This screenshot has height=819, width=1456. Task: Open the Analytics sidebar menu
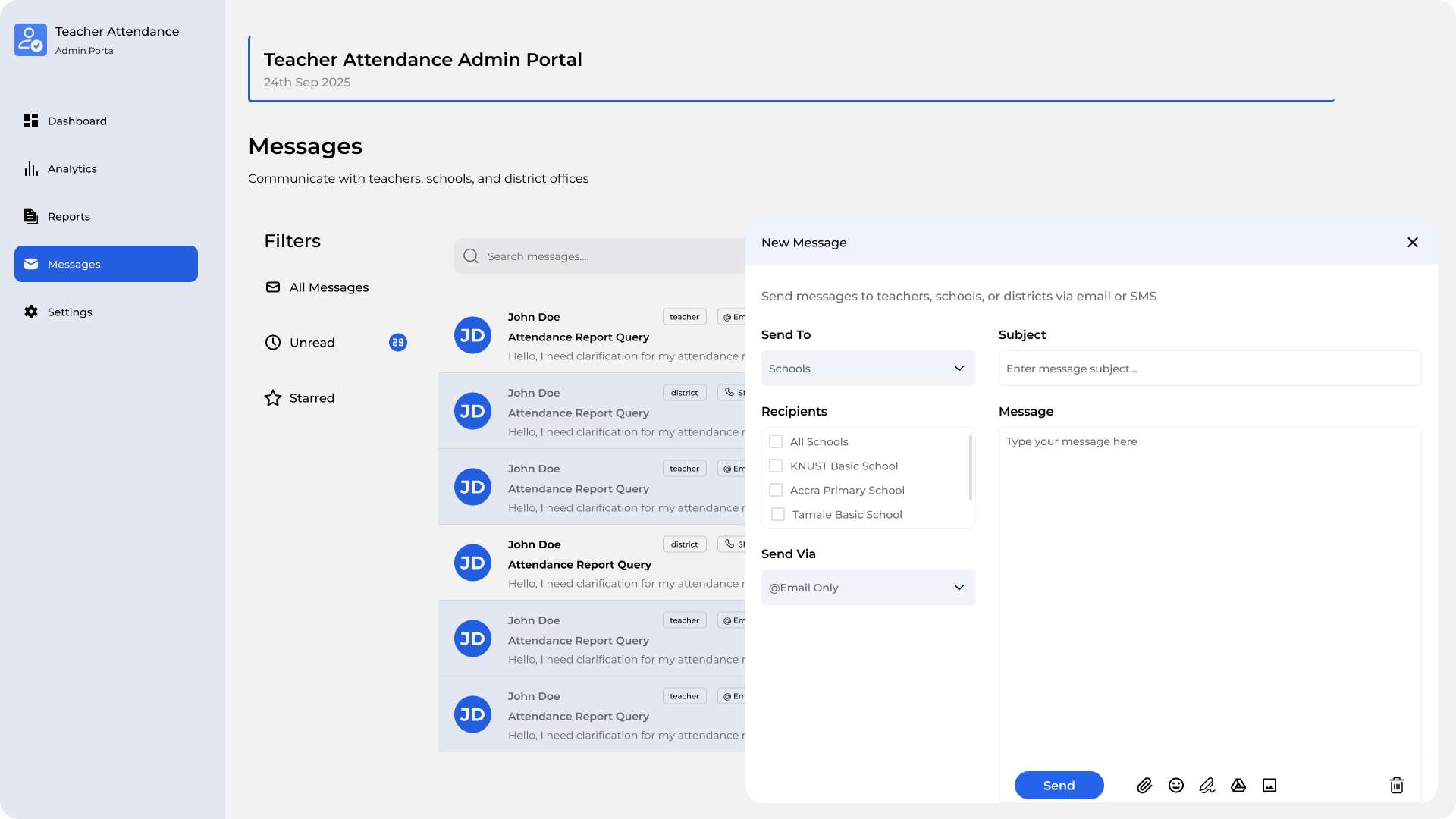tap(72, 169)
